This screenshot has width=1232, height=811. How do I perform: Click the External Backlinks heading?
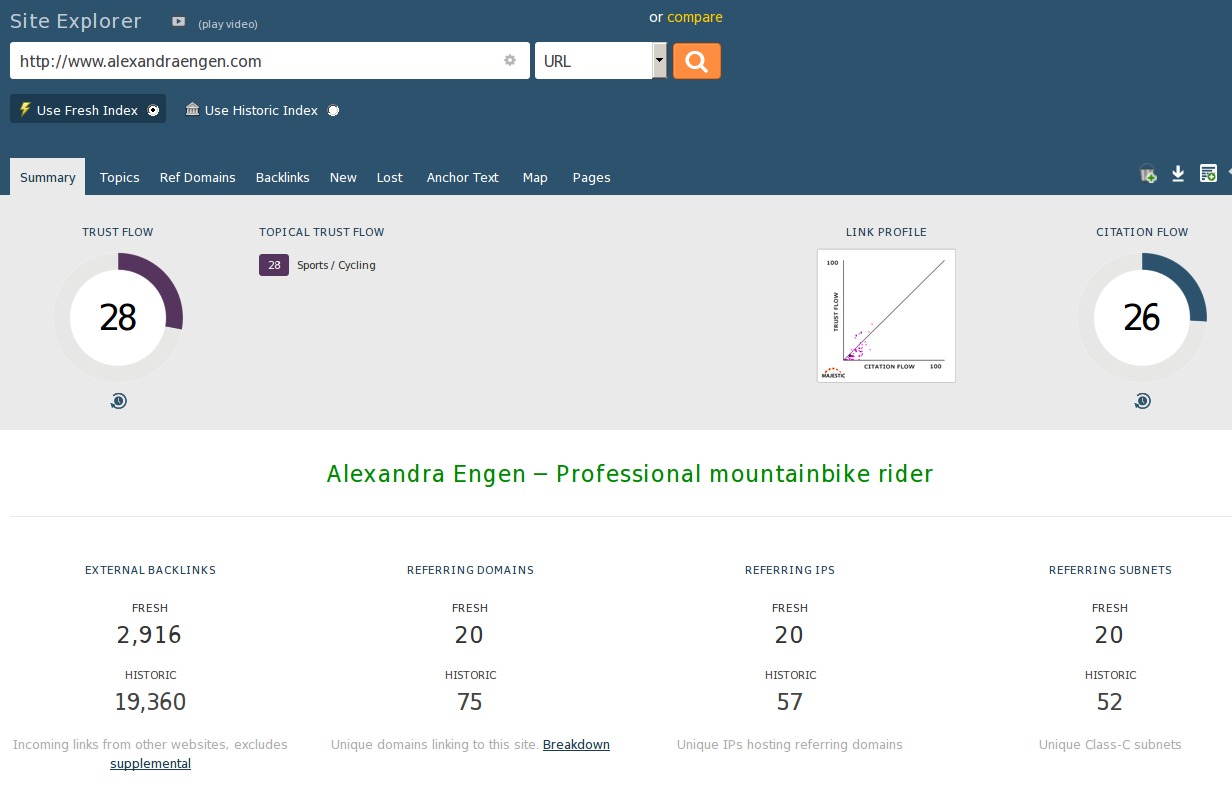point(150,570)
